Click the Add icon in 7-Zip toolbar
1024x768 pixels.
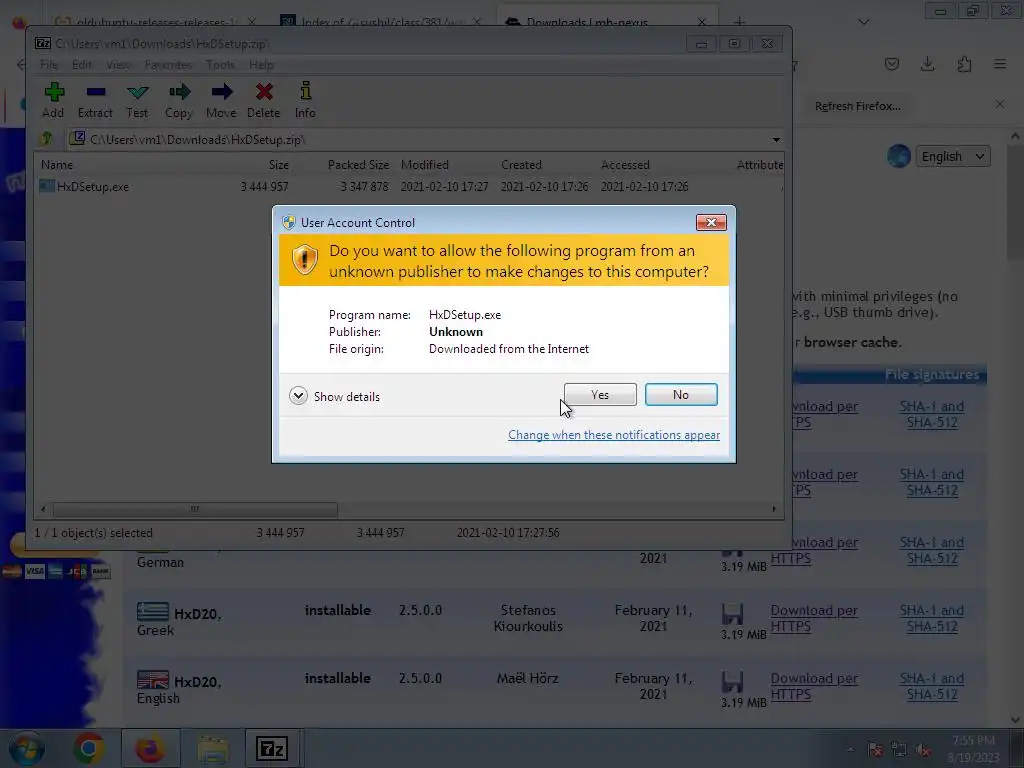point(54,100)
